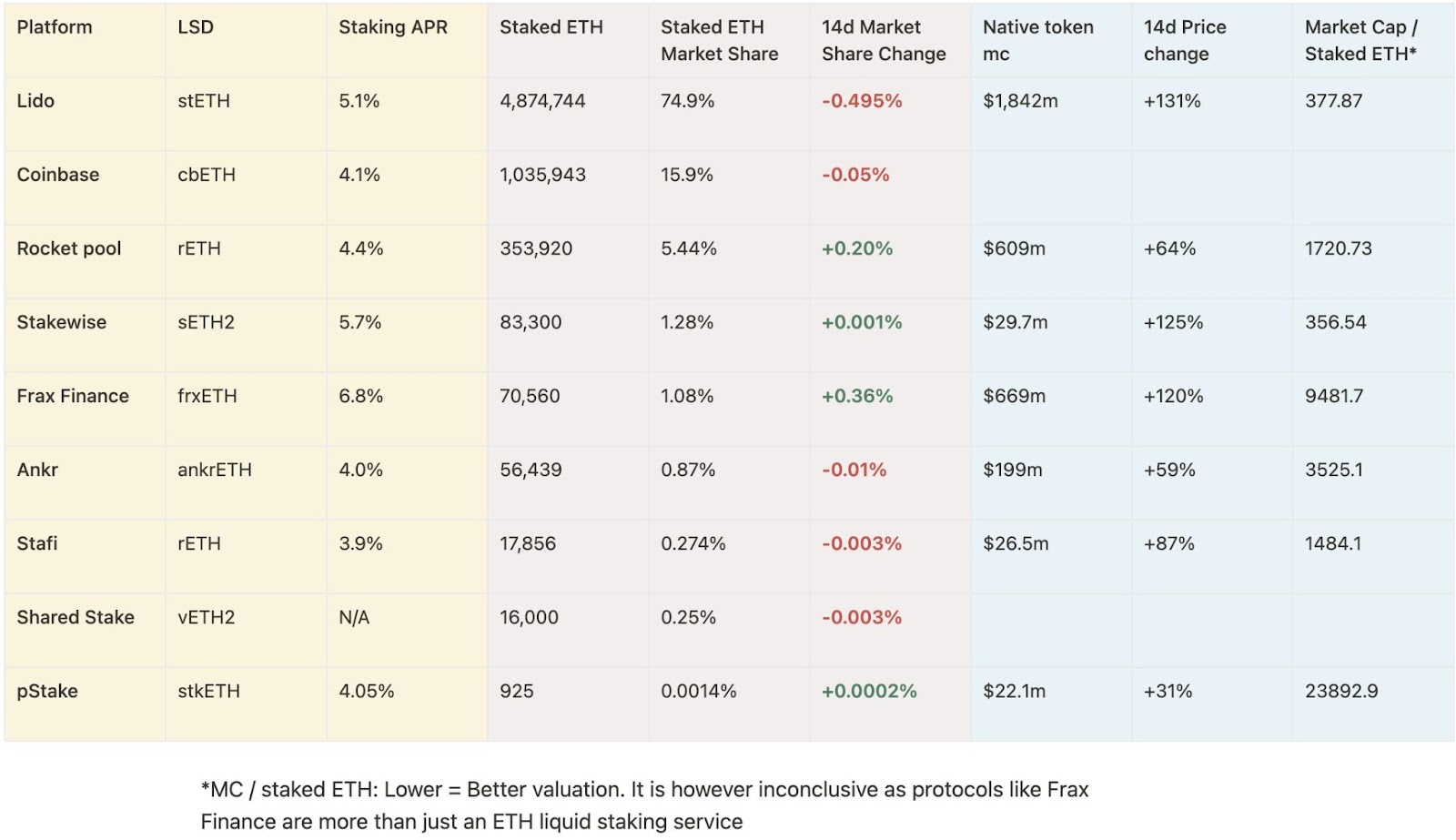Select Market Cap / Staked ETH* header
The image size is (1456, 840).
(1361, 40)
